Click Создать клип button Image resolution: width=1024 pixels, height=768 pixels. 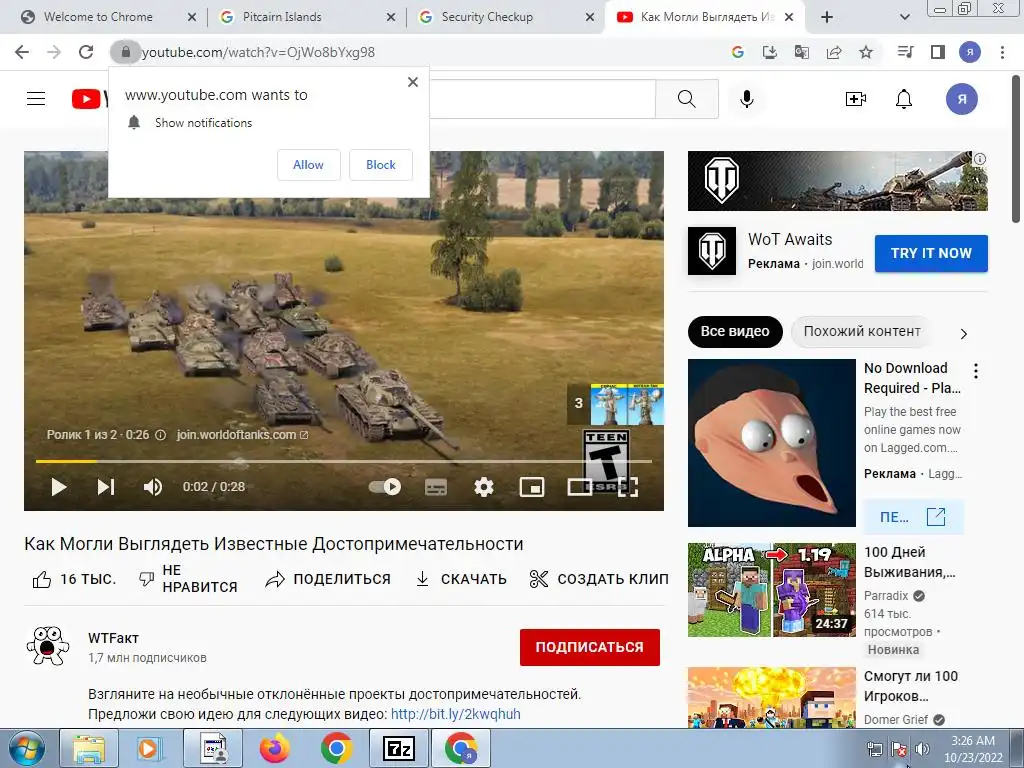tap(599, 579)
